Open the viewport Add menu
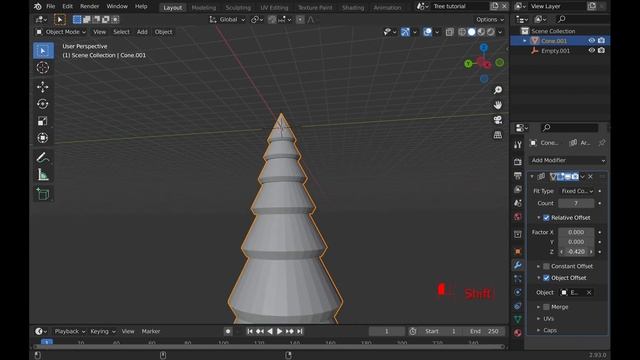 click(x=142, y=32)
